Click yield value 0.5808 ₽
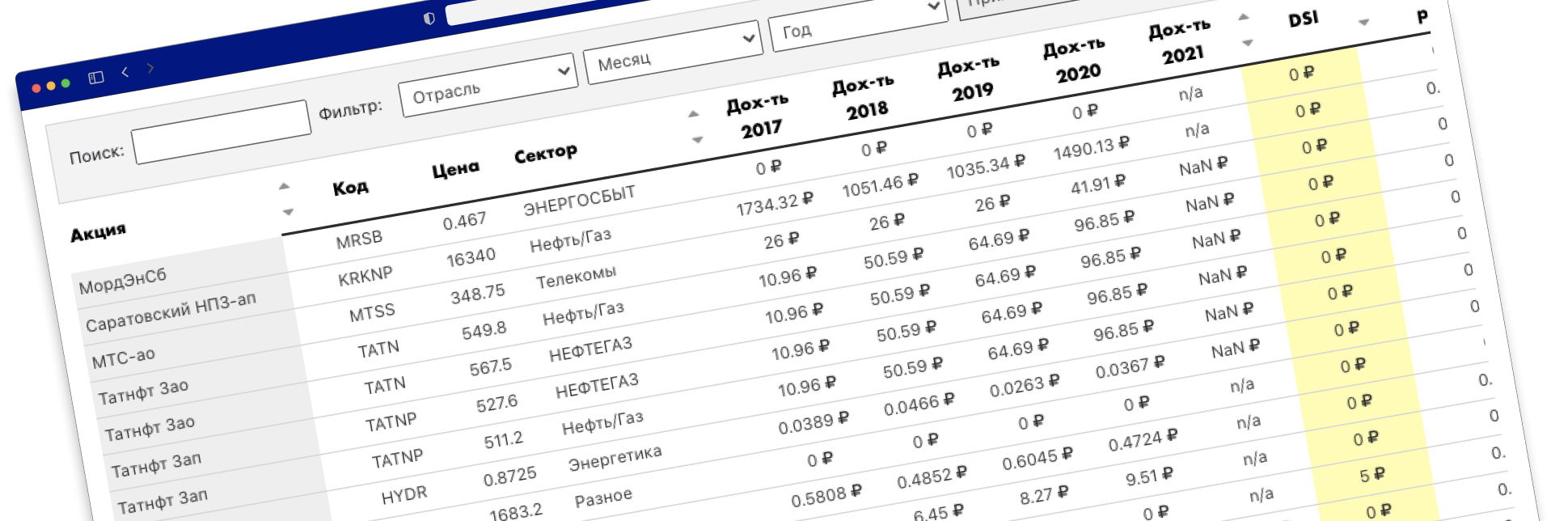This screenshot has width=1568, height=521. (826, 496)
